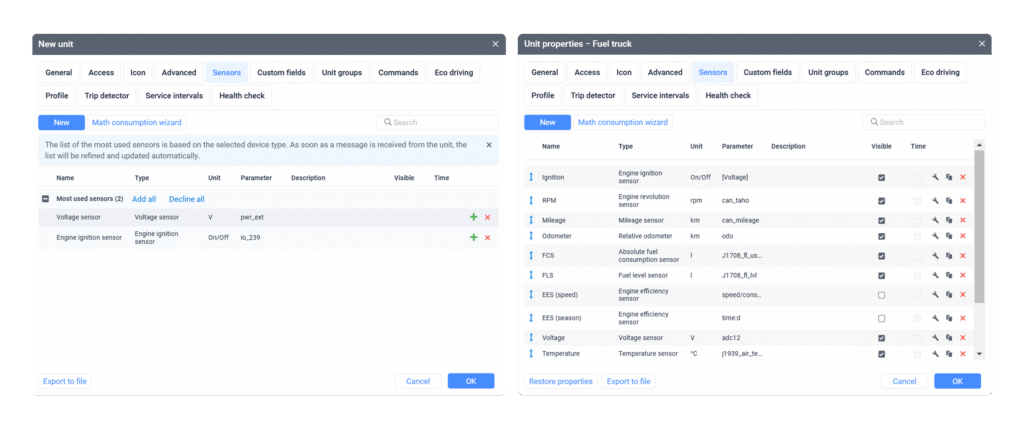Viewport: 1024px width, 430px height.
Task: Open properties wrench for Ignition sensor
Action: (934, 177)
